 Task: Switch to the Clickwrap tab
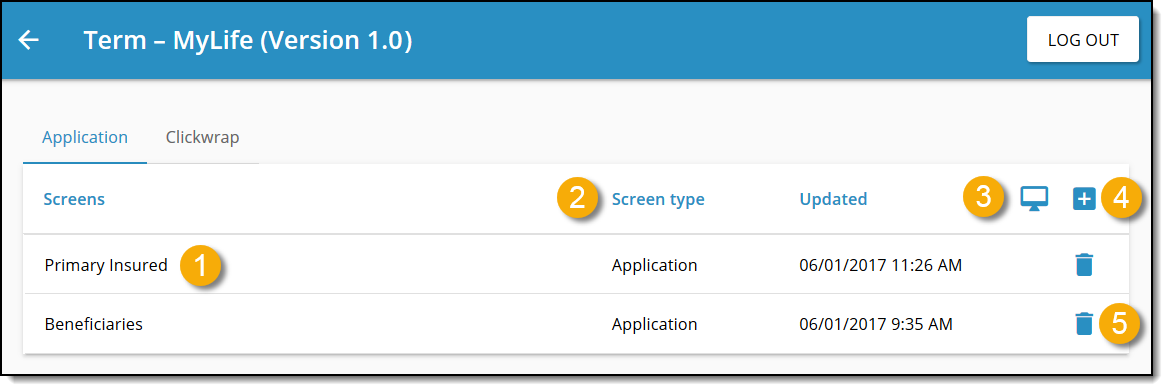pyautogui.click(x=203, y=138)
